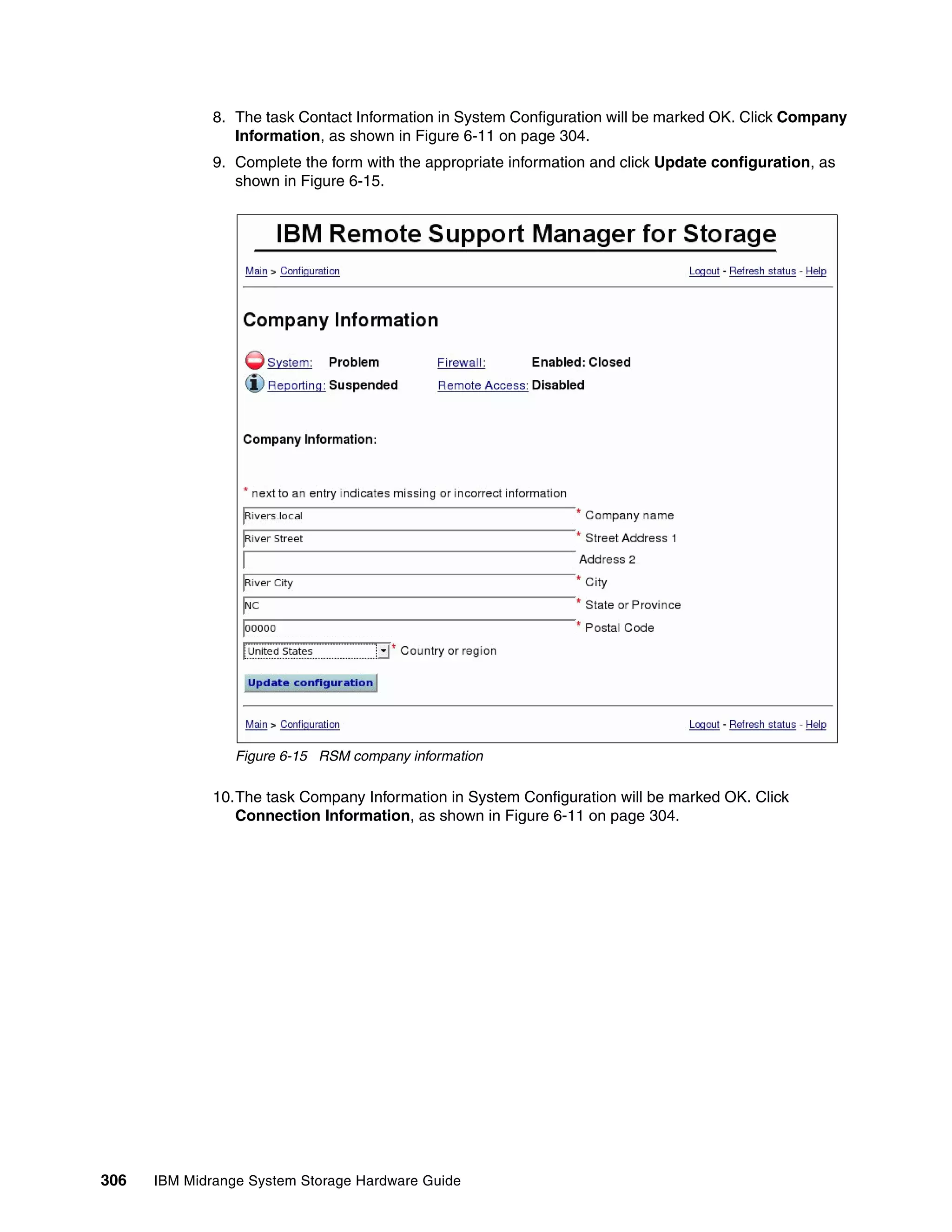Click the 'Figure 6-15 RSM company information' caption
The image size is (952, 1232).
click(359, 756)
